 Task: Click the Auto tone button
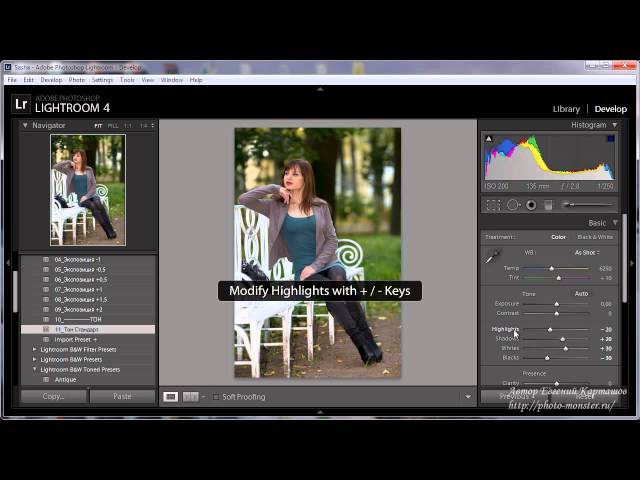[581, 294]
